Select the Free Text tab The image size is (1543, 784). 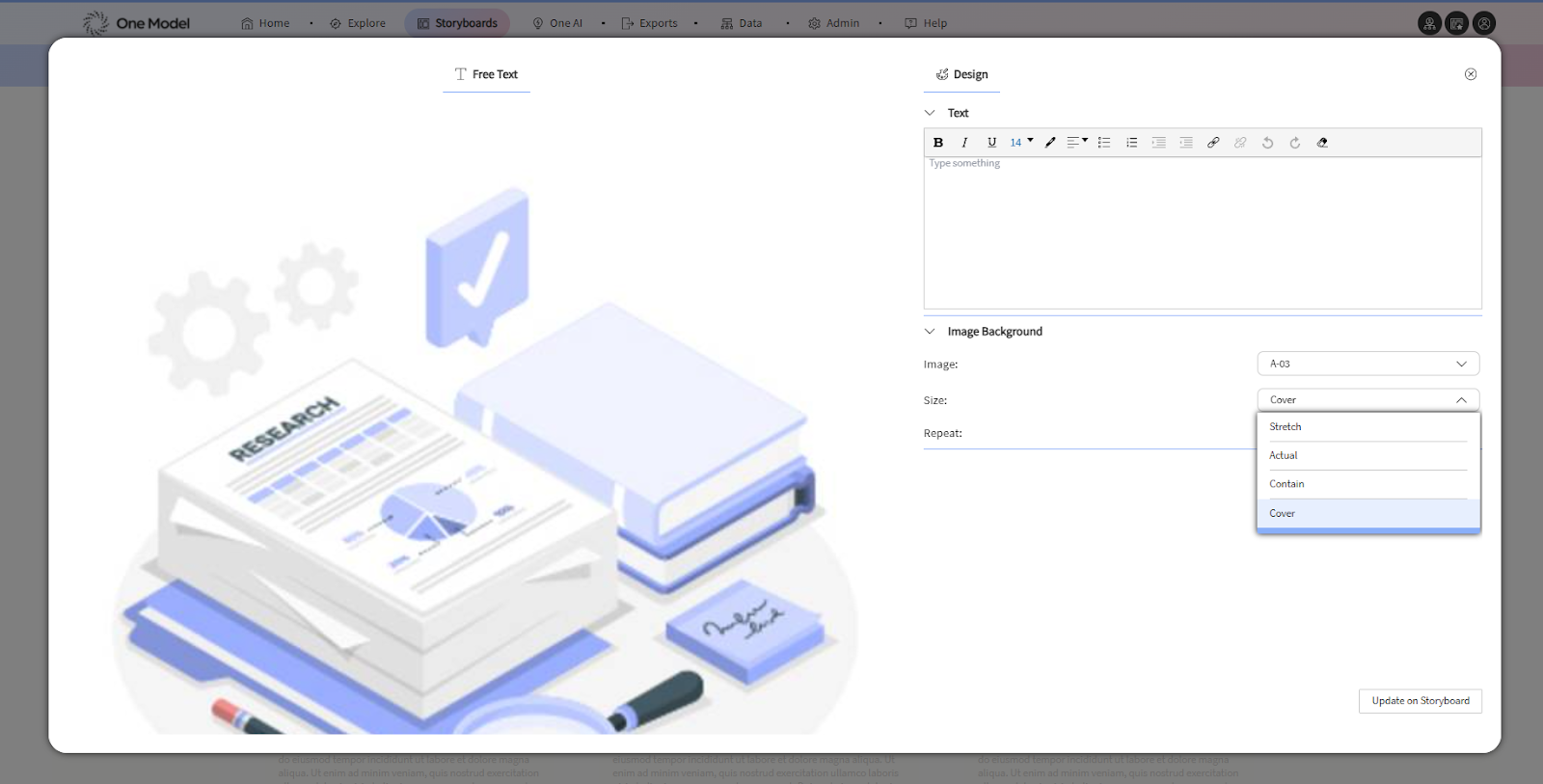tap(486, 74)
